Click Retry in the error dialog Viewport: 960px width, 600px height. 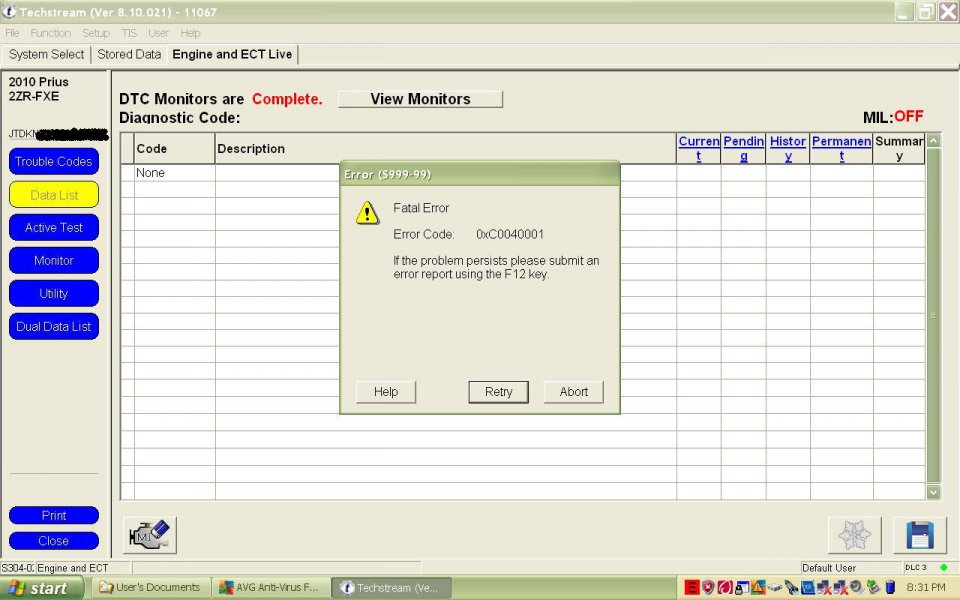point(498,392)
